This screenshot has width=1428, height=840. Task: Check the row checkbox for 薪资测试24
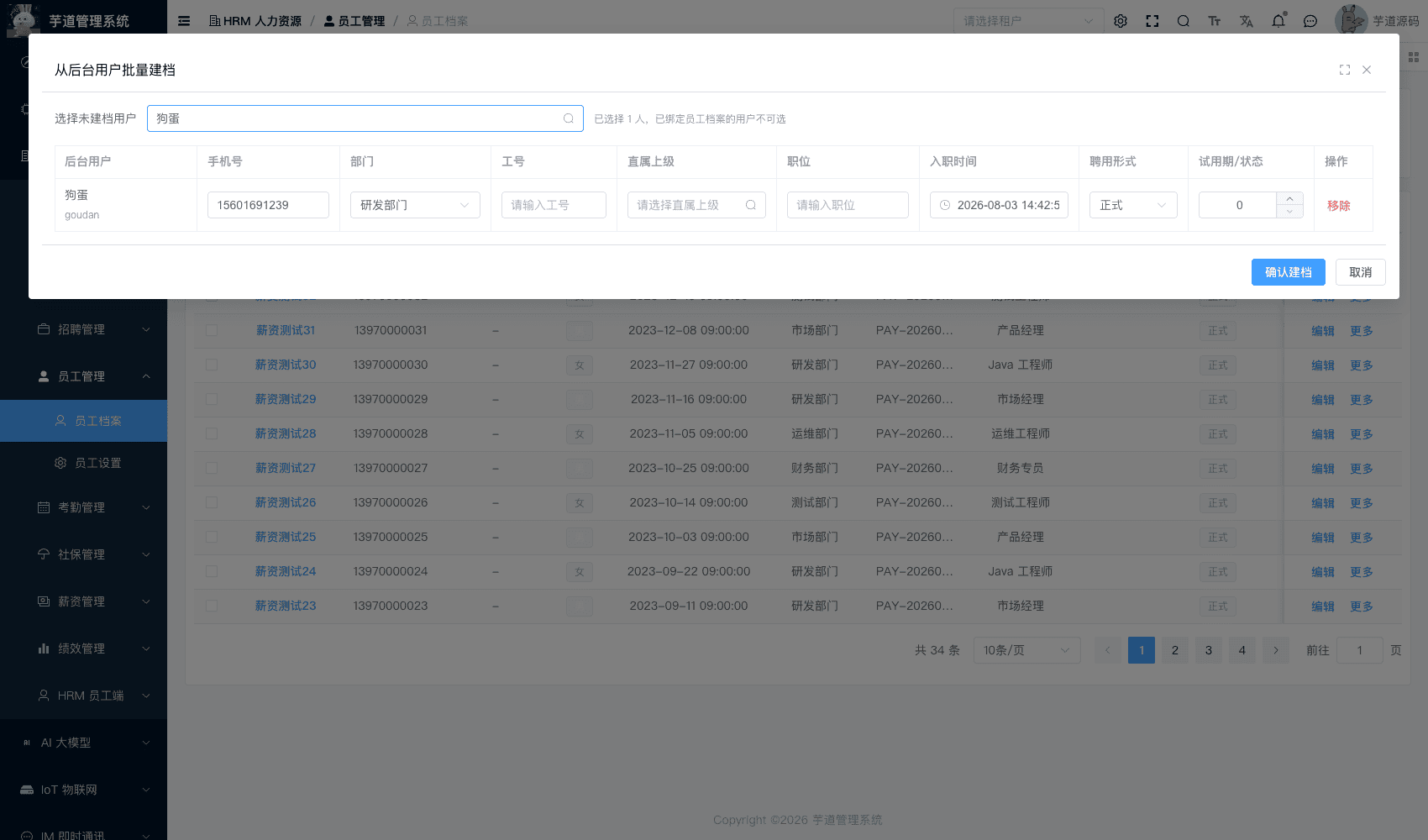coord(212,571)
